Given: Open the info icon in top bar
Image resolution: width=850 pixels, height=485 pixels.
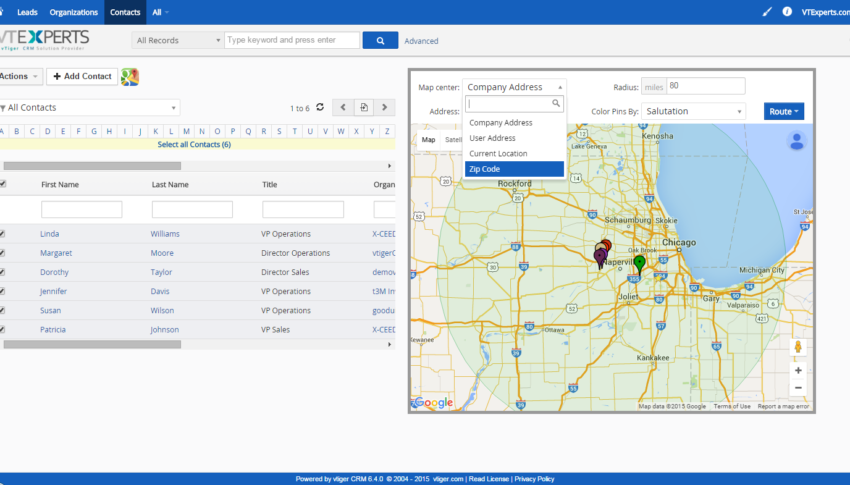Looking at the screenshot, I should click(x=787, y=11).
